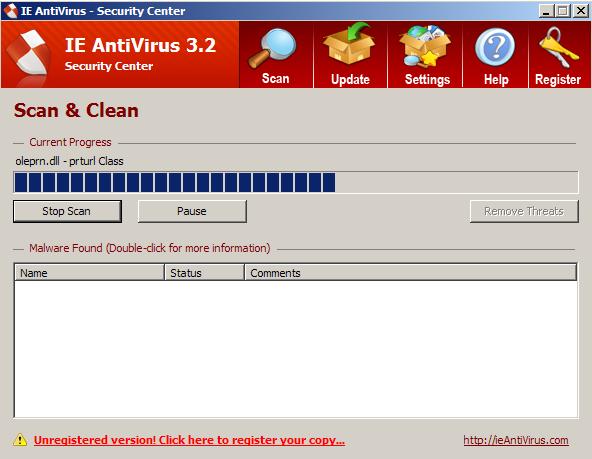
Task: Open Settings via the package icon
Action: point(426,46)
